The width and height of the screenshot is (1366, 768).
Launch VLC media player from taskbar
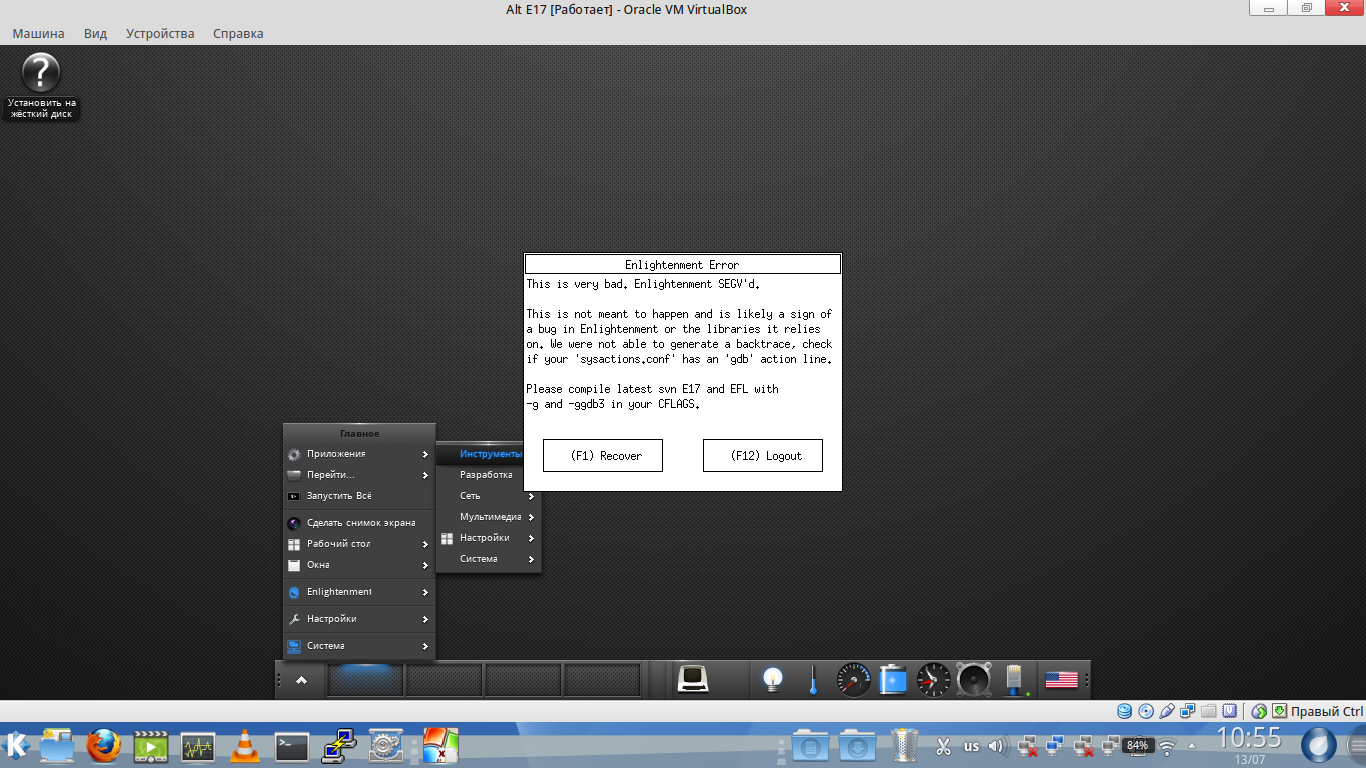point(244,746)
